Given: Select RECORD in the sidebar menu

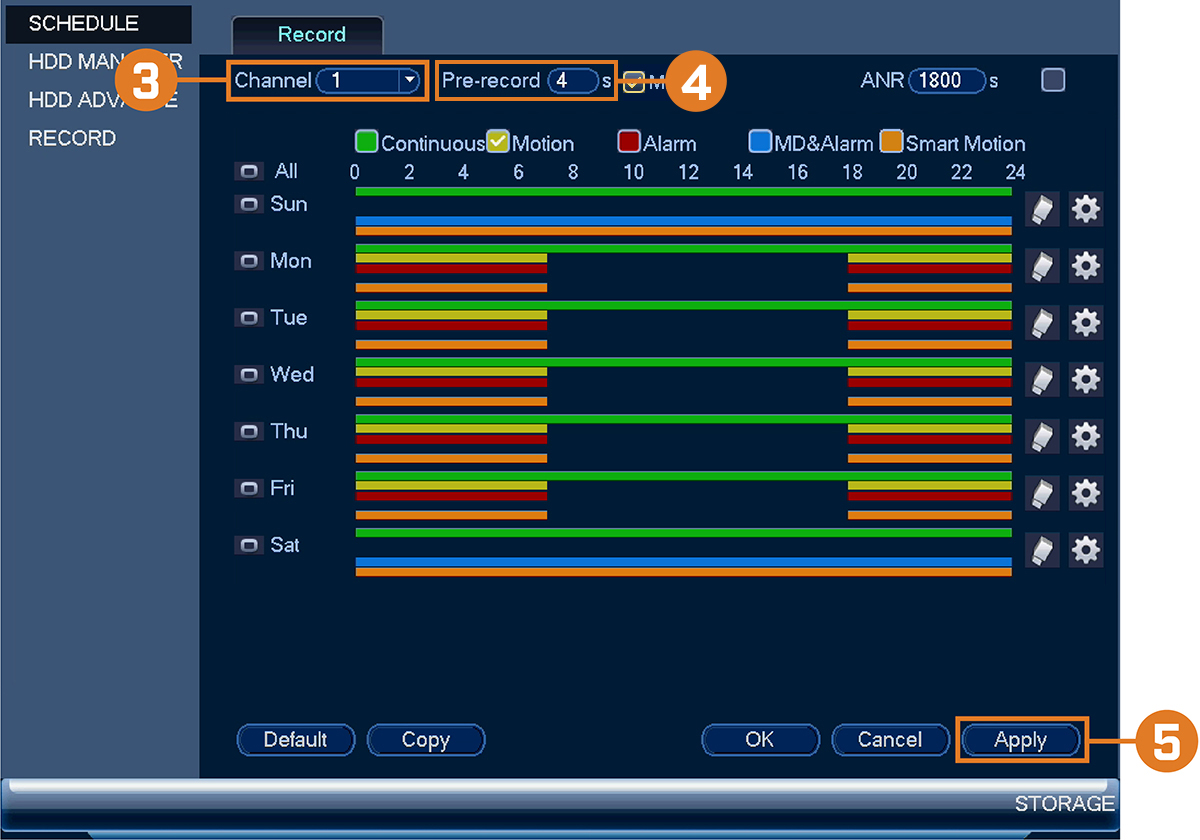Looking at the screenshot, I should point(72,138).
